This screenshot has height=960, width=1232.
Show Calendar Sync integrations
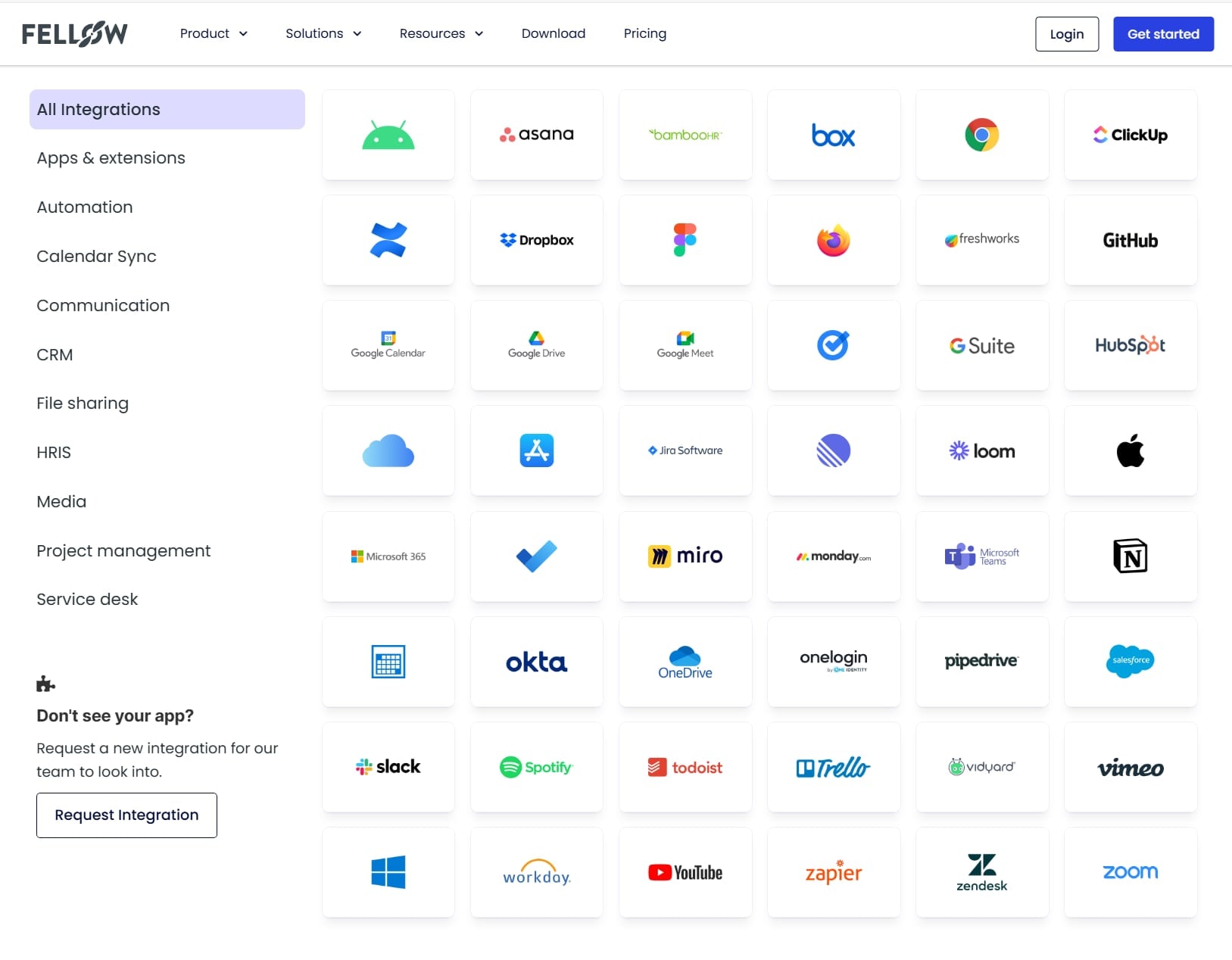coord(97,256)
